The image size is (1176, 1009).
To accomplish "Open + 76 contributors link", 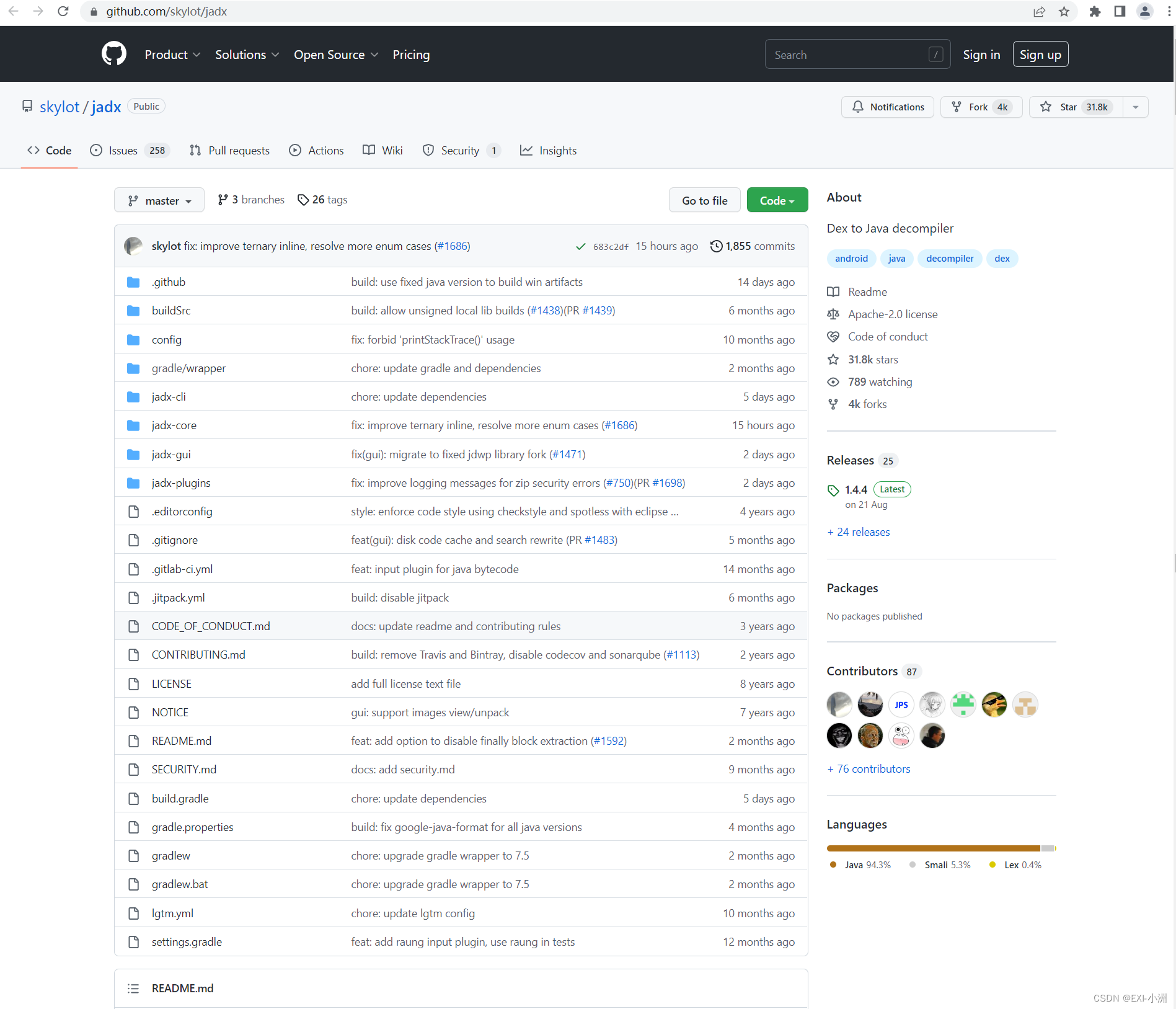I will [x=869, y=769].
